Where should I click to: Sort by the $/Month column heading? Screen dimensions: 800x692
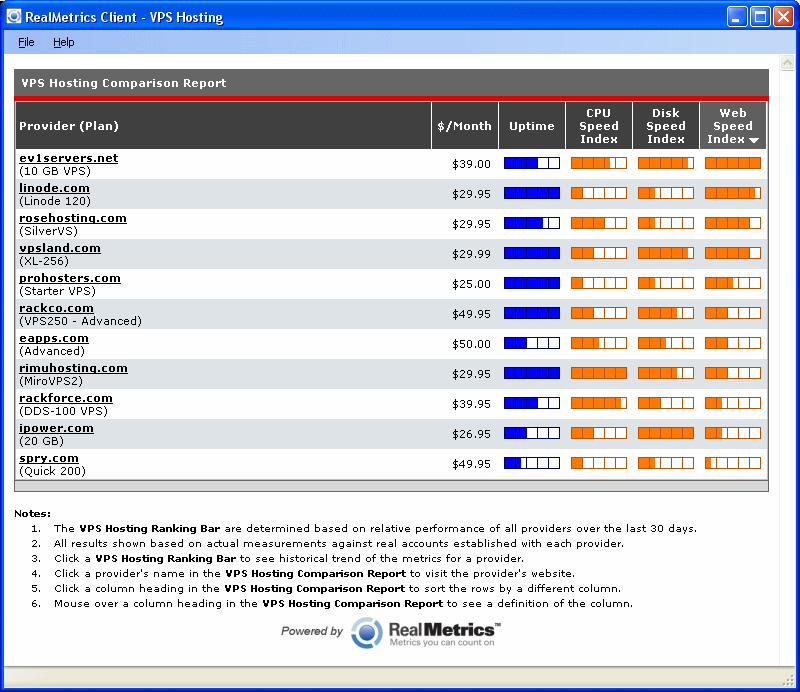[x=464, y=126]
